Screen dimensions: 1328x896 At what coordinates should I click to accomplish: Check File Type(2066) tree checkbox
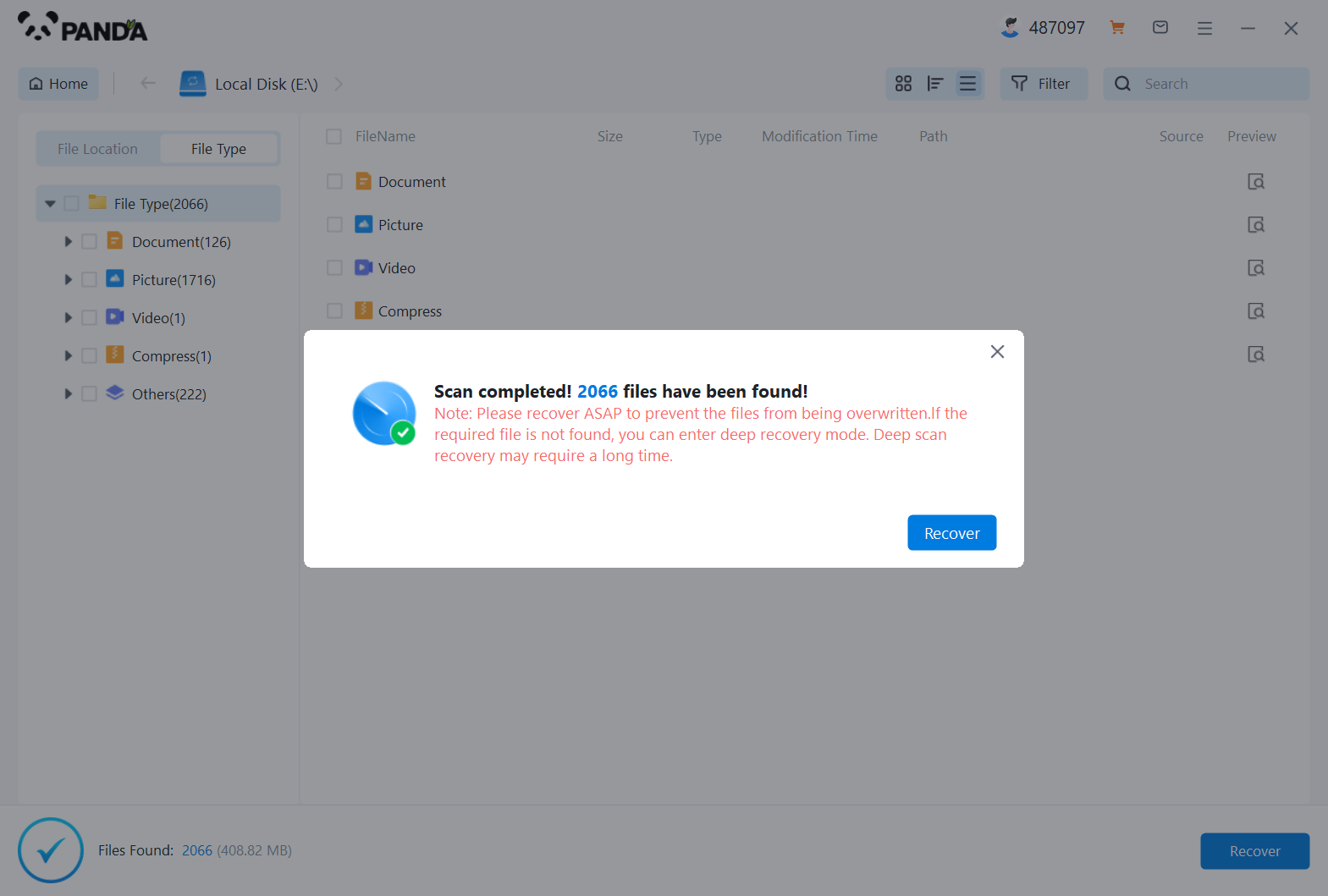point(71,203)
